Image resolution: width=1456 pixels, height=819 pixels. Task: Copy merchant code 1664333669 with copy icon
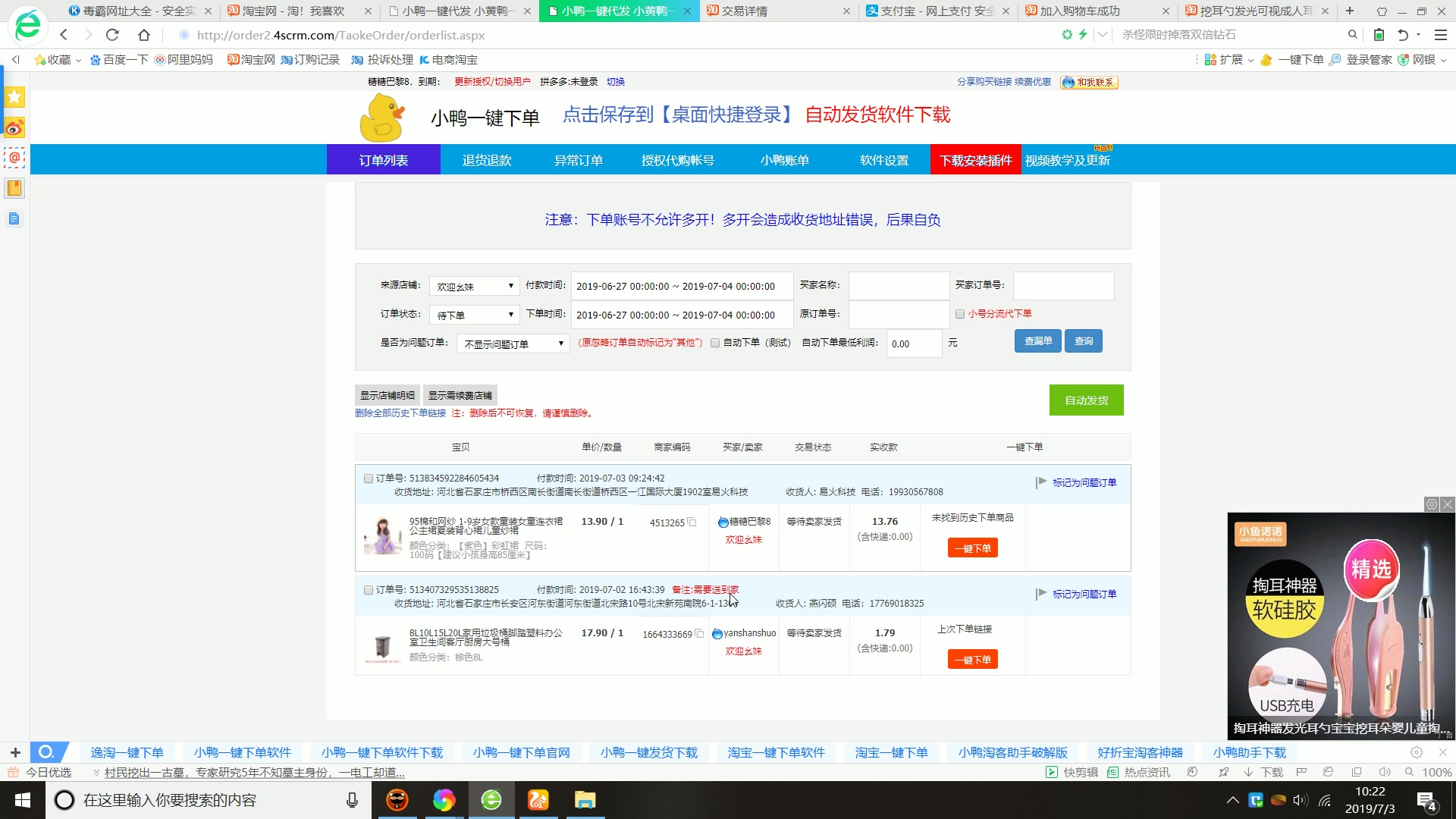[x=699, y=633]
